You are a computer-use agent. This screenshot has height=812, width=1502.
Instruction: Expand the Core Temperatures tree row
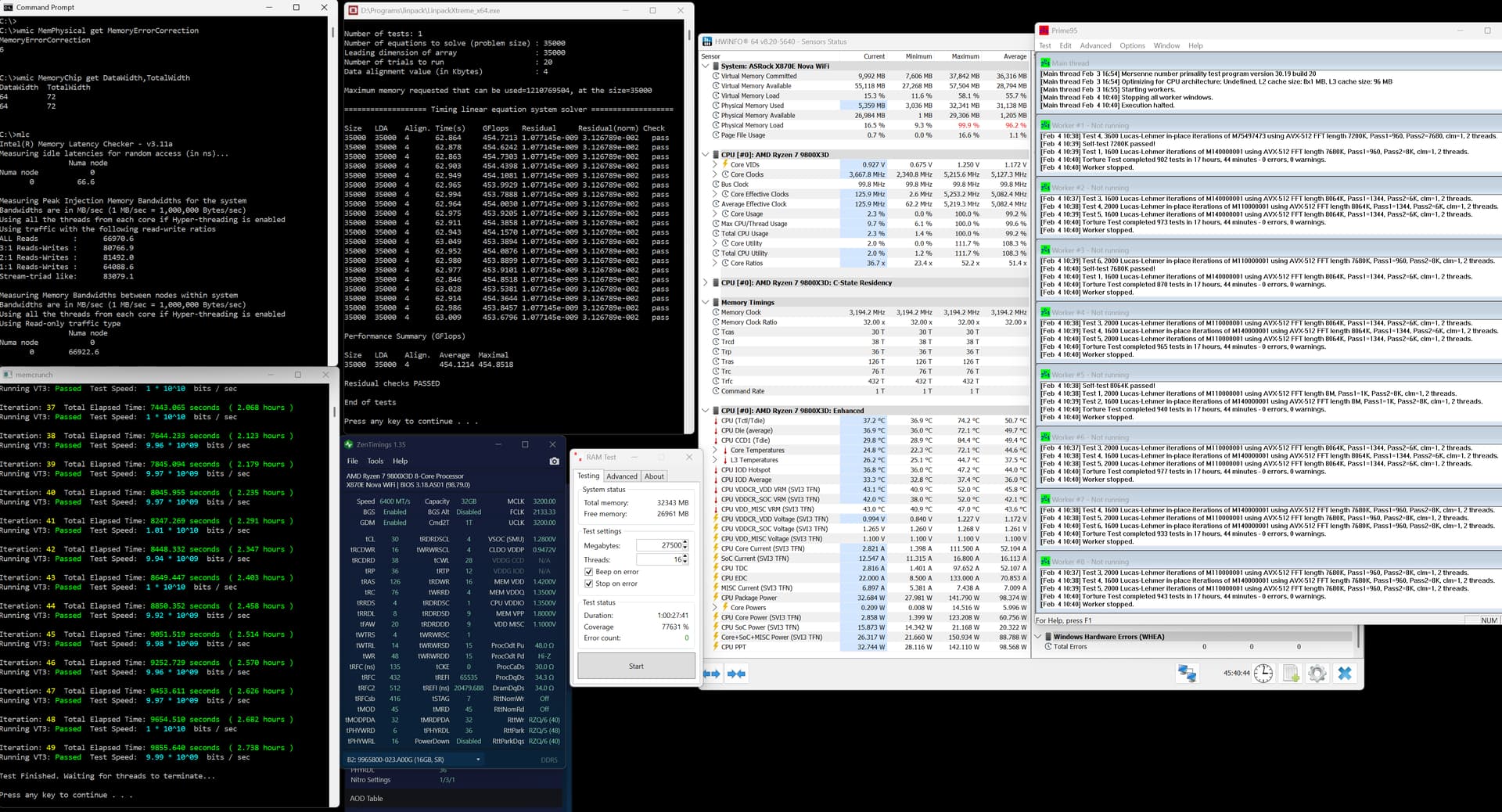715,451
